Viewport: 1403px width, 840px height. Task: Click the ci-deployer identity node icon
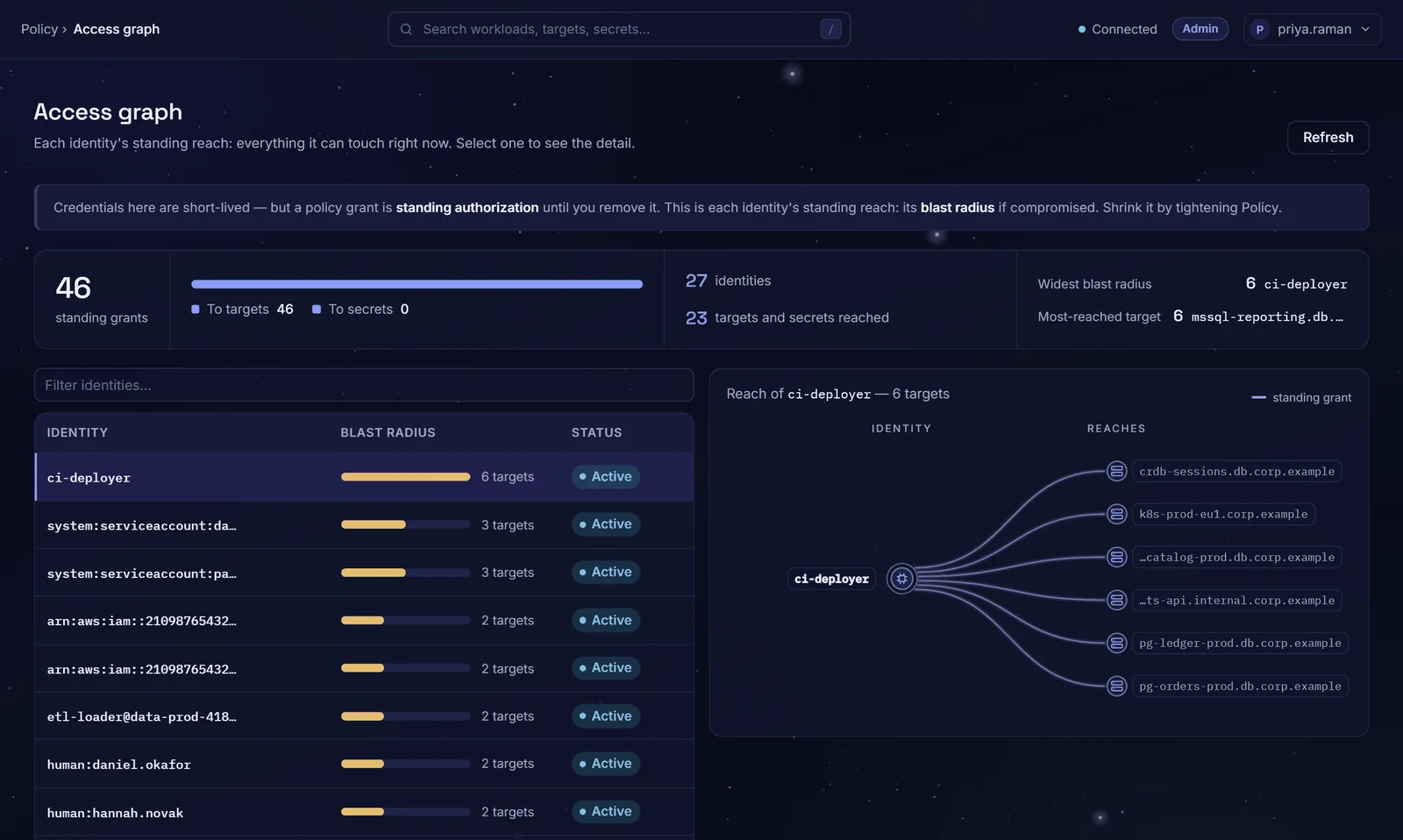coord(901,579)
